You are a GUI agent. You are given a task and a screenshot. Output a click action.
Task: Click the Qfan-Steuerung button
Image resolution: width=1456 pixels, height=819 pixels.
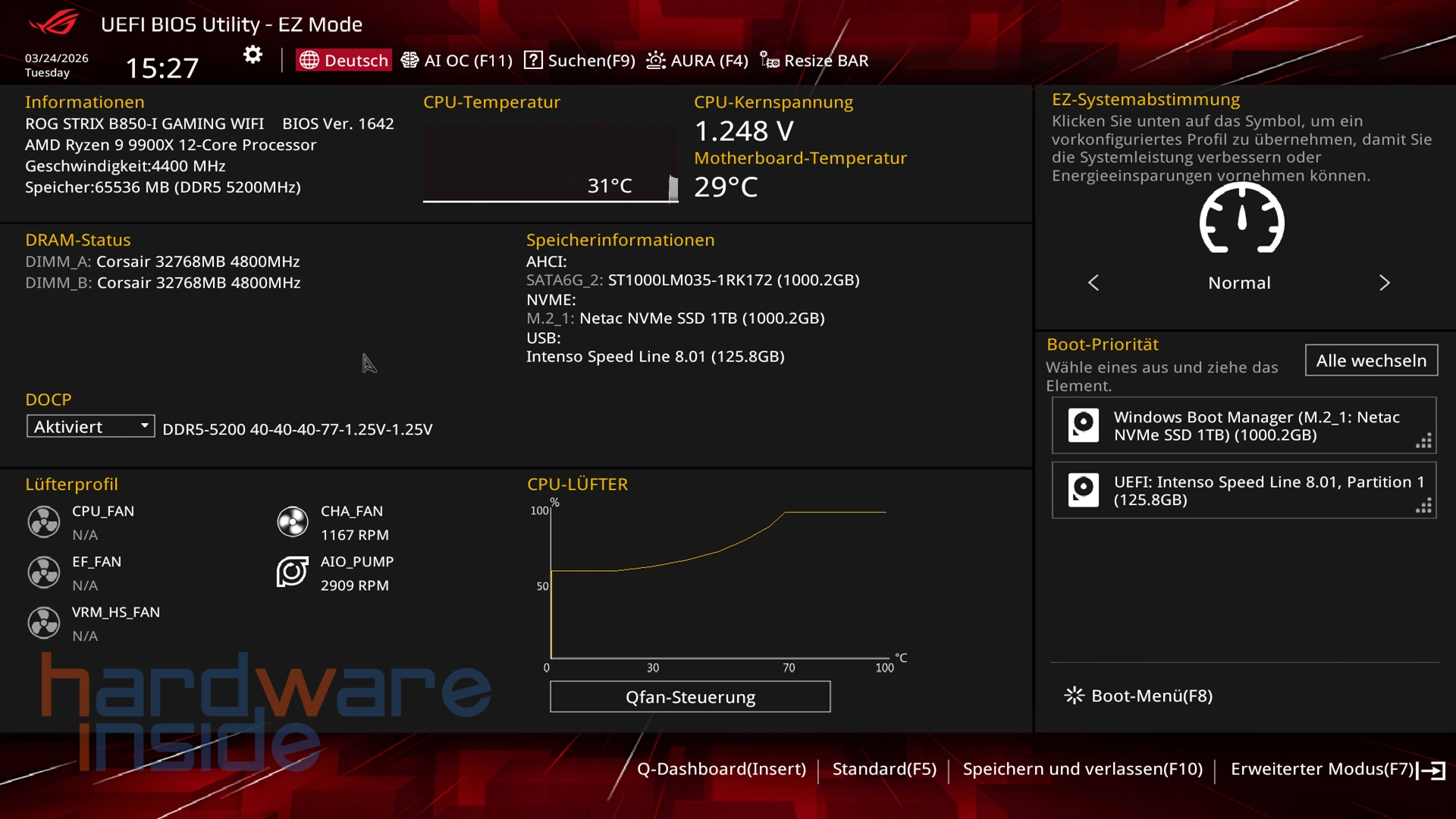coord(689,697)
